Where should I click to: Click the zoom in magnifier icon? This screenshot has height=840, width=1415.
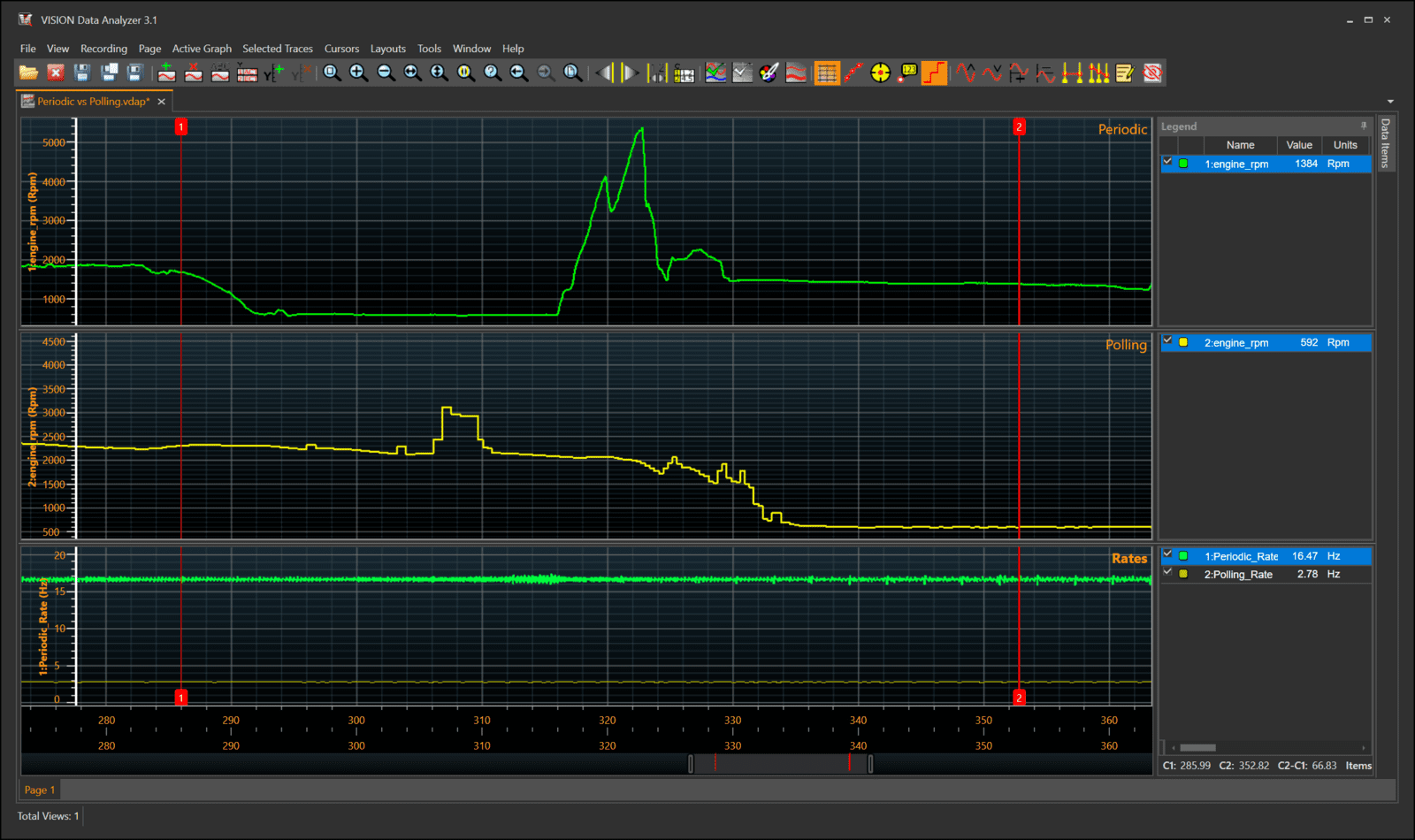tap(358, 73)
